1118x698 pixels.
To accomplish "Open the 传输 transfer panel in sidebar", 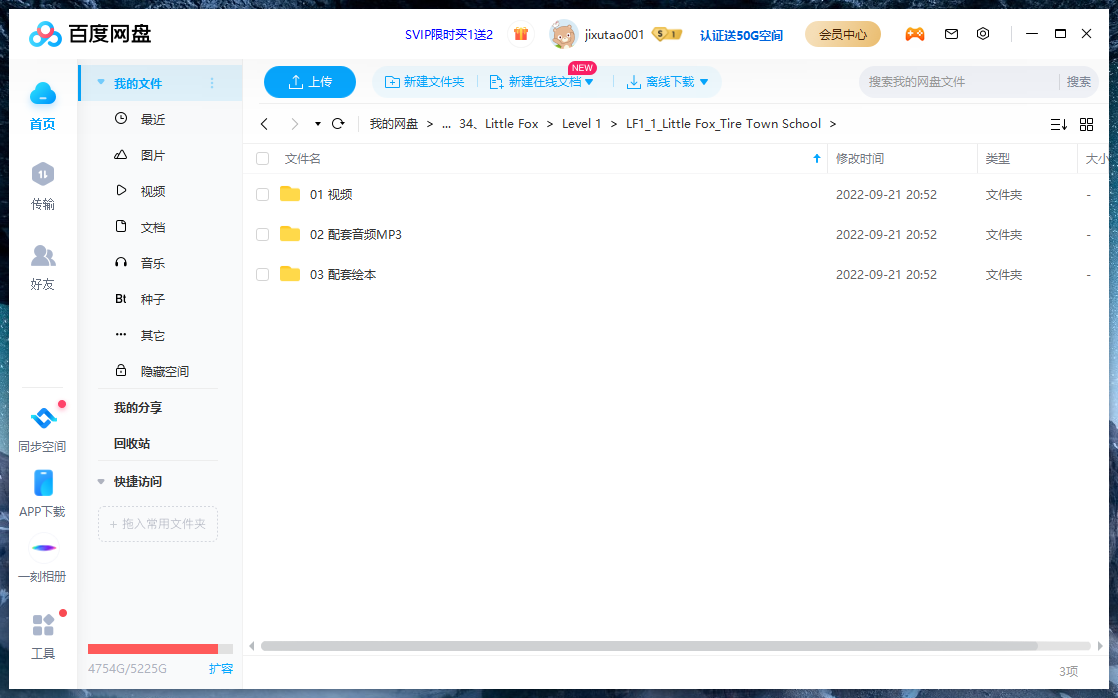I will pyautogui.click(x=42, y=185).
